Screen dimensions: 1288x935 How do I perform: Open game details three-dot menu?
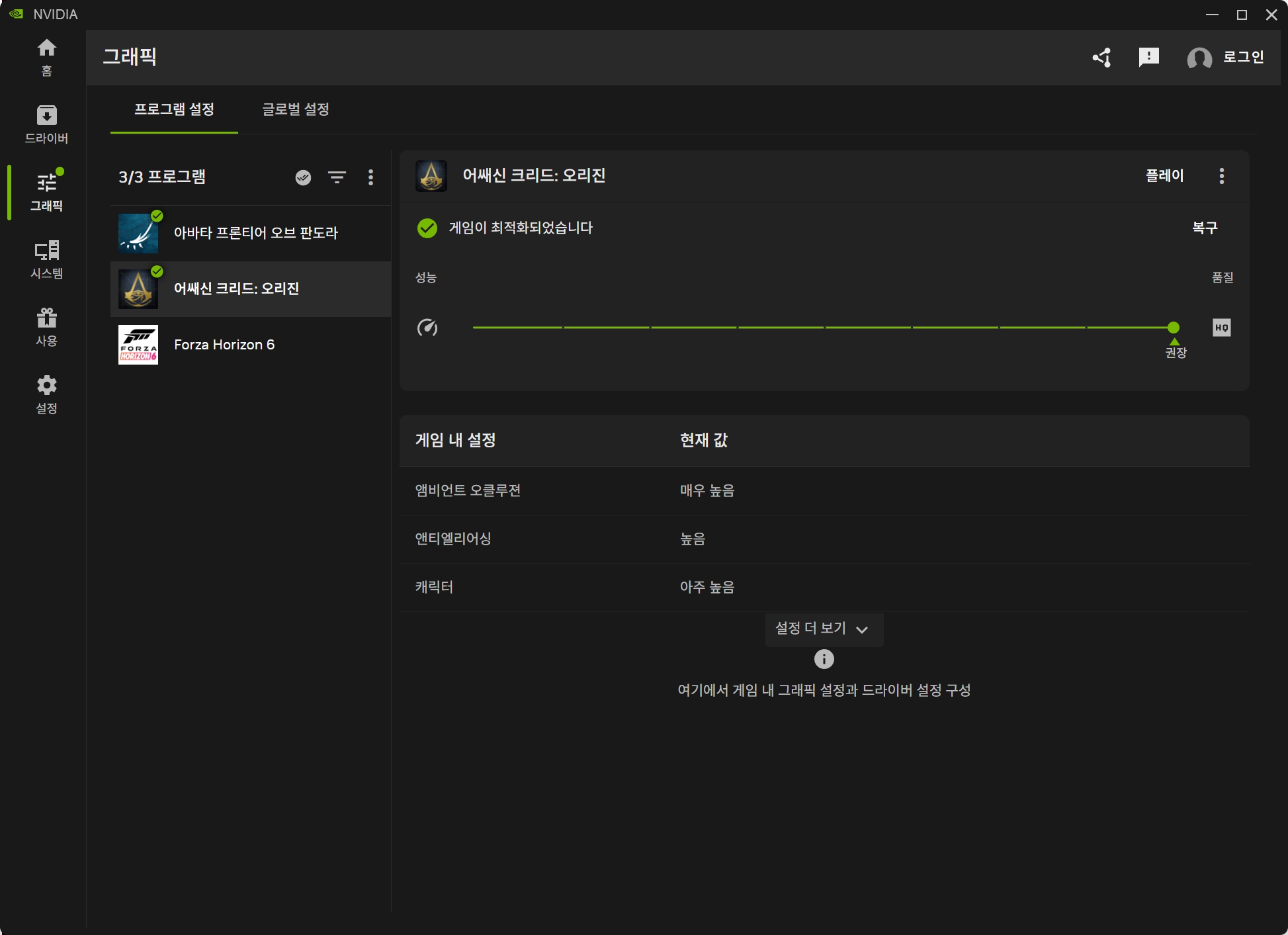[1222, 176]
